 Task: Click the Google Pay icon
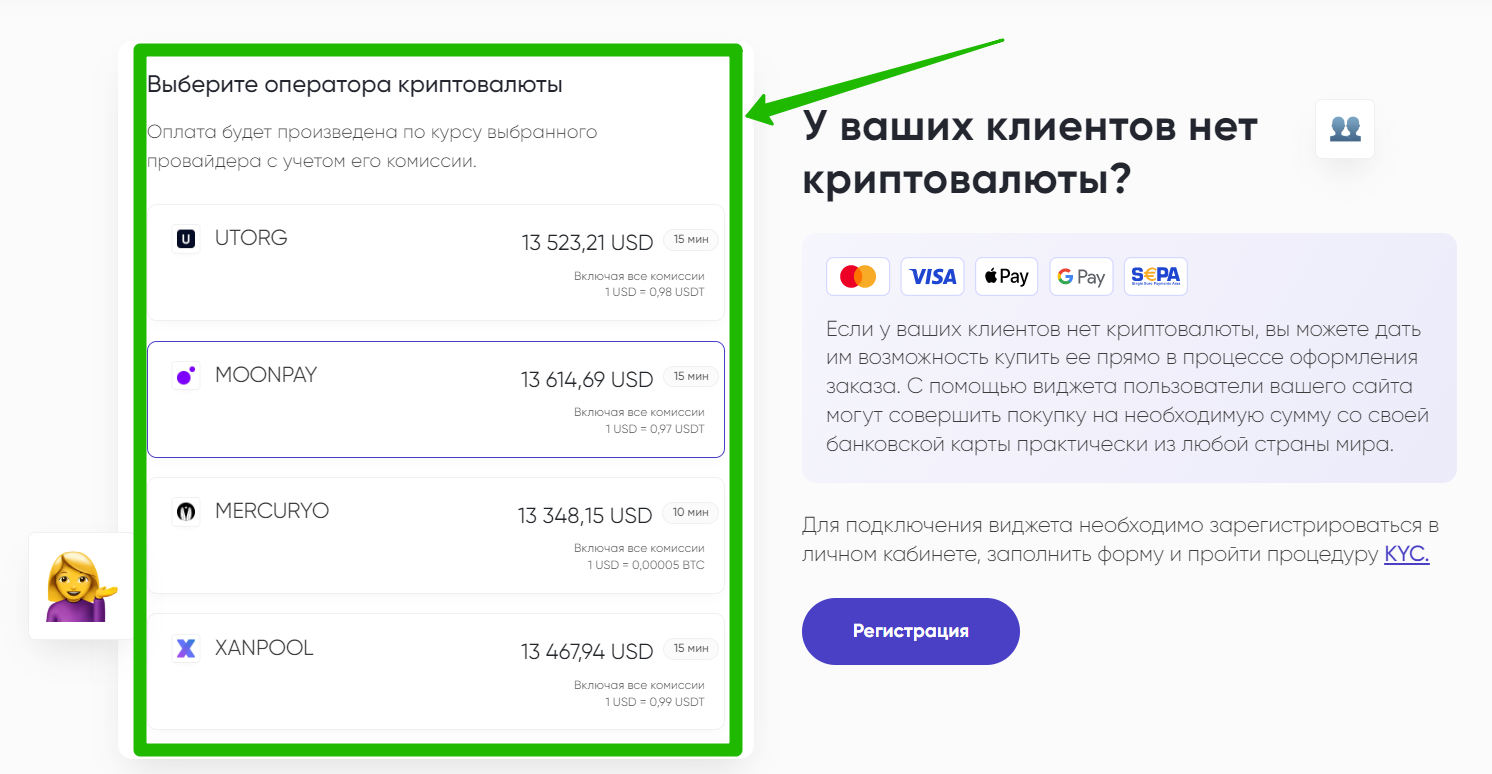pos(1081,277)
